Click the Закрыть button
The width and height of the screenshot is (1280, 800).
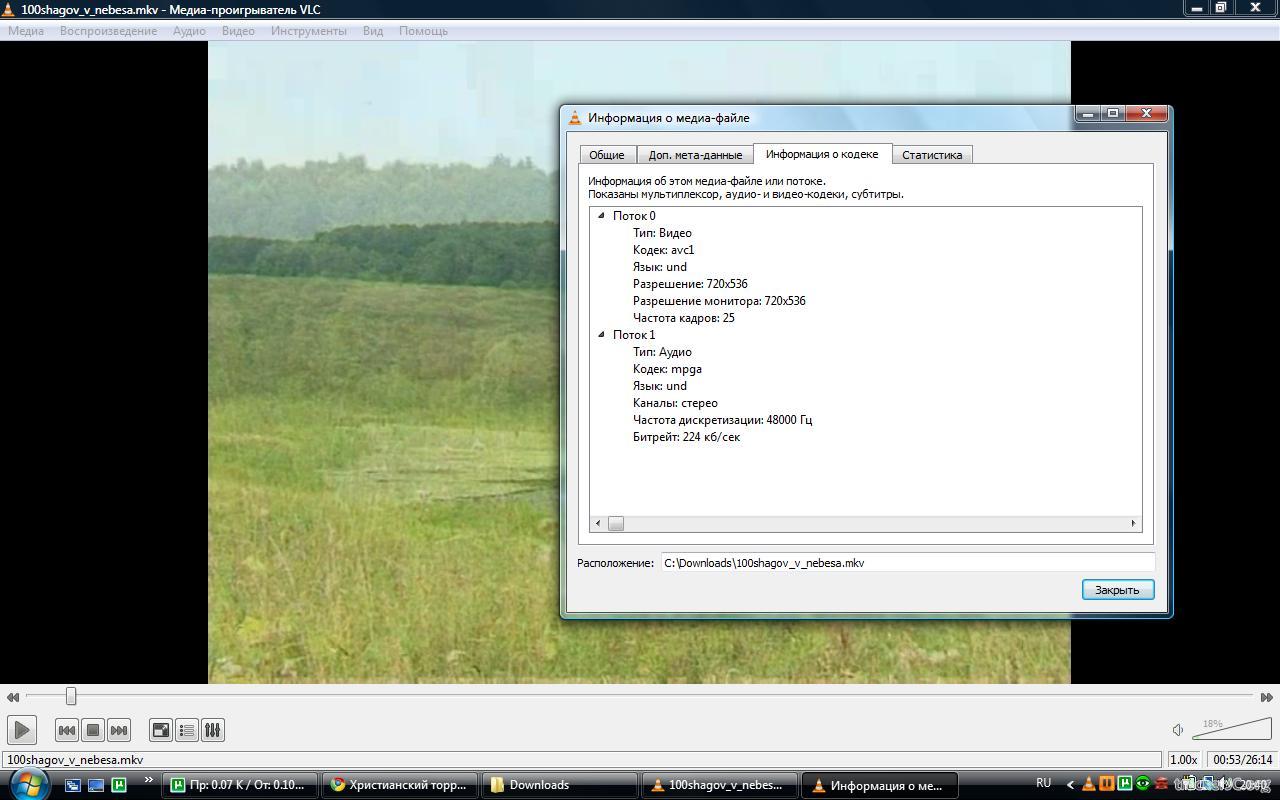[1117, 590]
